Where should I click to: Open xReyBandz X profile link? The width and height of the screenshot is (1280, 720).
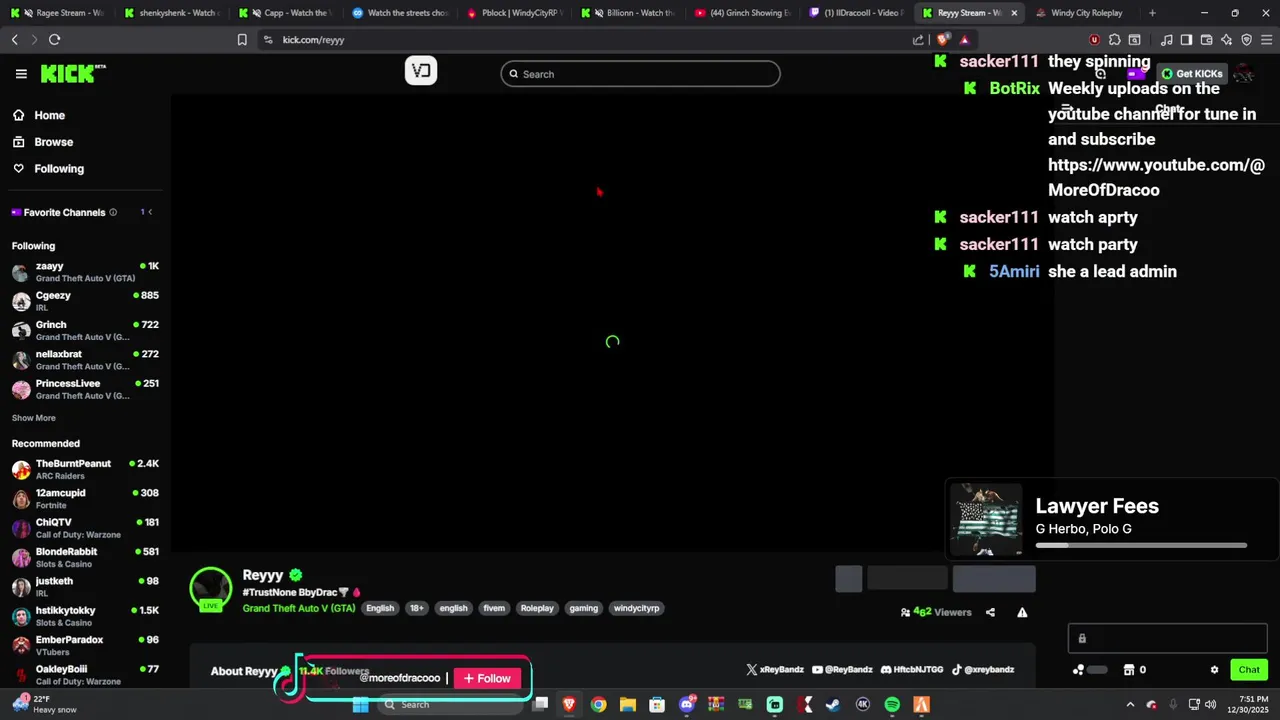pos(775,669)
